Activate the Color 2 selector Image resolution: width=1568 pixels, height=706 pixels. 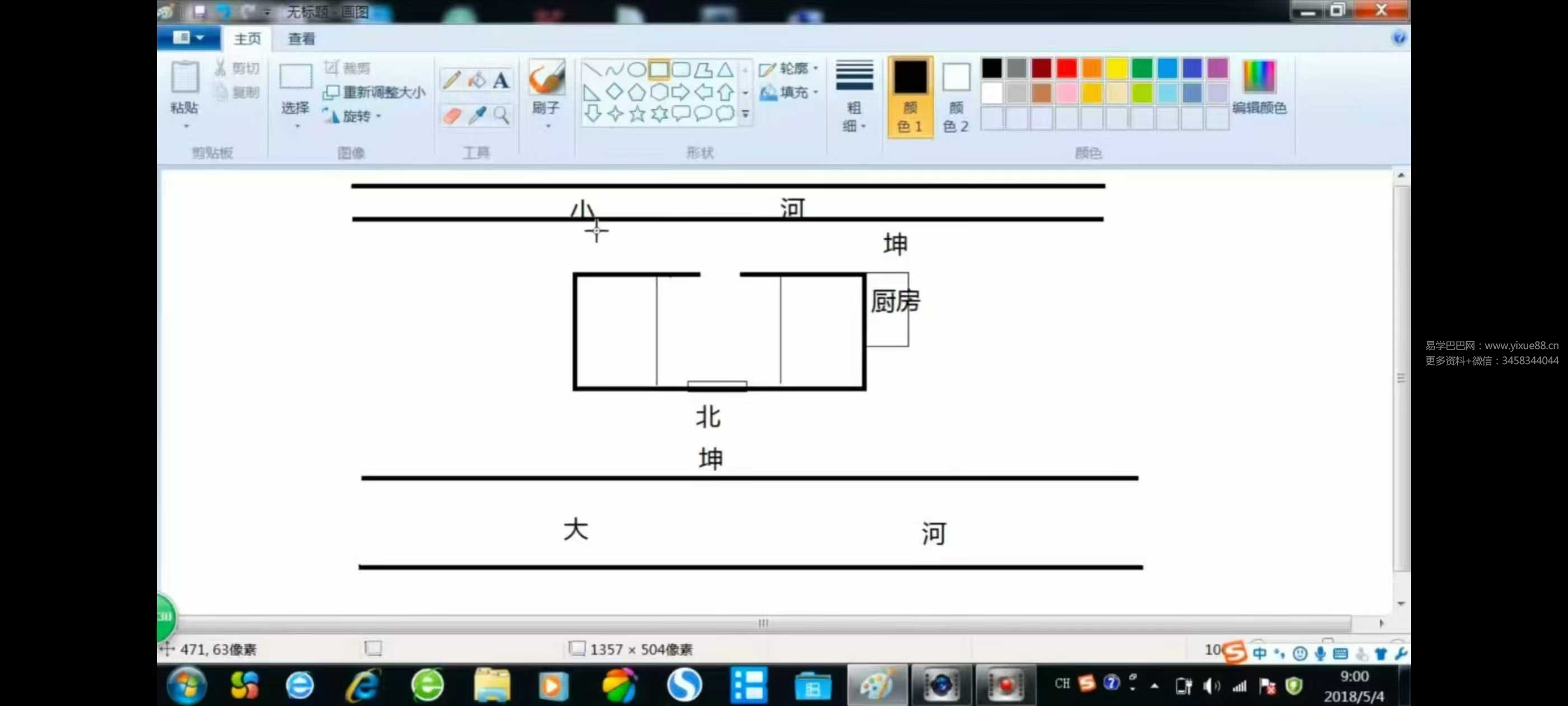(x=956, y=97)
